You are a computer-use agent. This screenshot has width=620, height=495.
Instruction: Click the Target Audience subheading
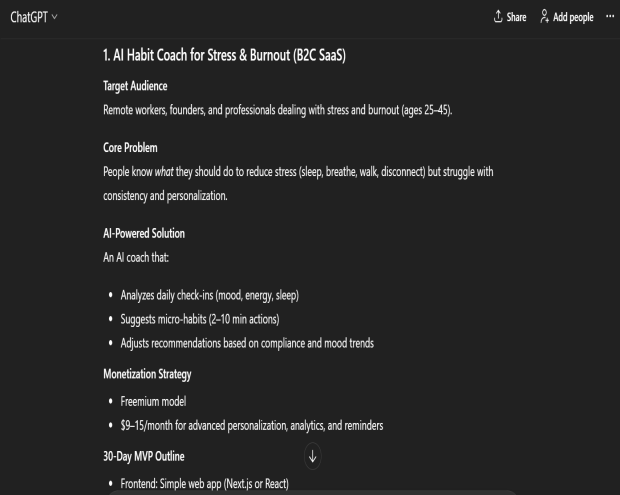pyautogui.click(x=135, y=86)
